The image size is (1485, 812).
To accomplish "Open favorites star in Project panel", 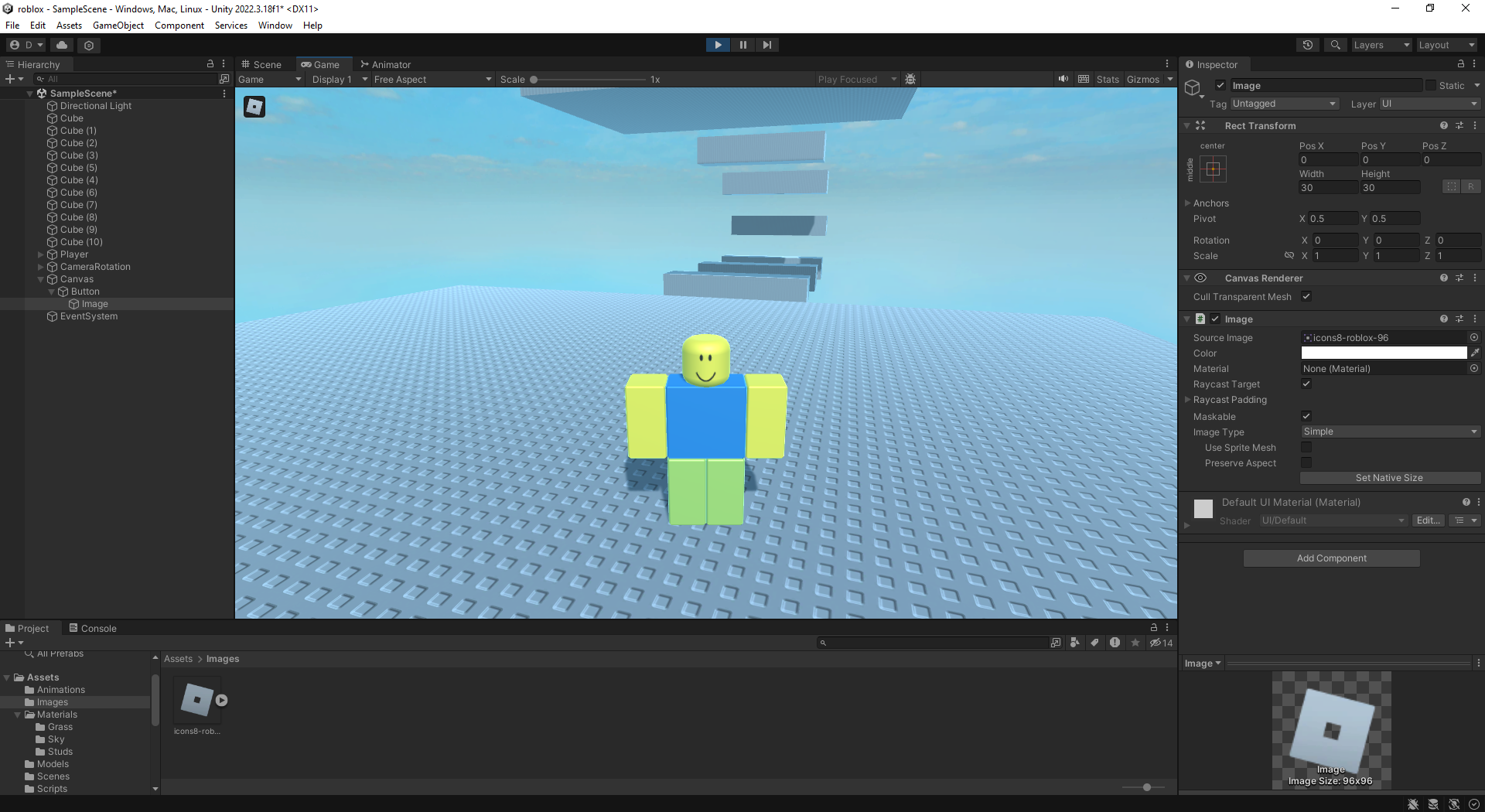I will point(1135,643).
